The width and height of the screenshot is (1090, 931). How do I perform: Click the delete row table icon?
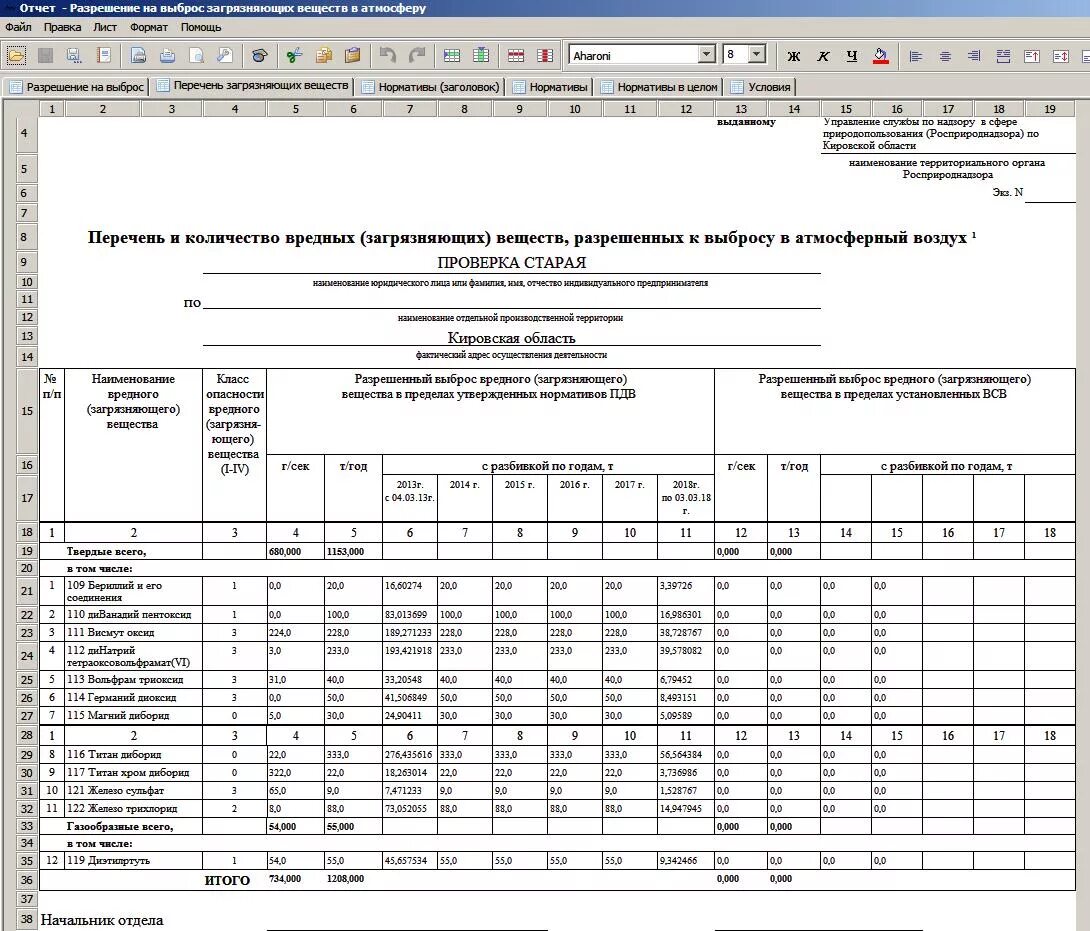tap(516, 56)
